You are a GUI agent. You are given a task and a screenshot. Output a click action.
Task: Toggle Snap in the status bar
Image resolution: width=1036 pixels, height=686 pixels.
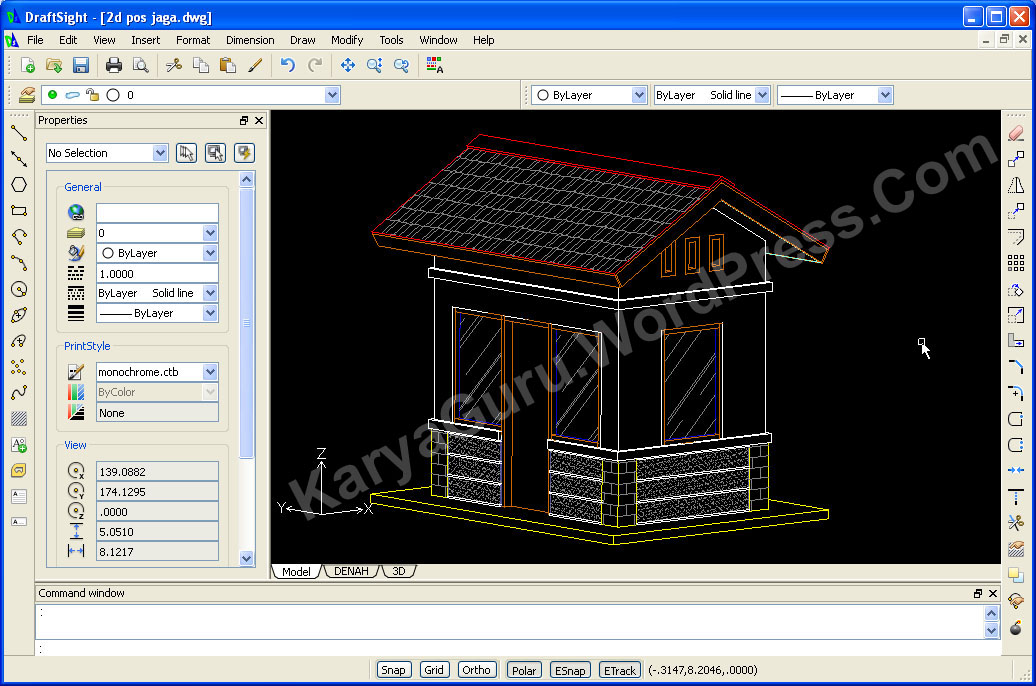[x=393, y=670]
